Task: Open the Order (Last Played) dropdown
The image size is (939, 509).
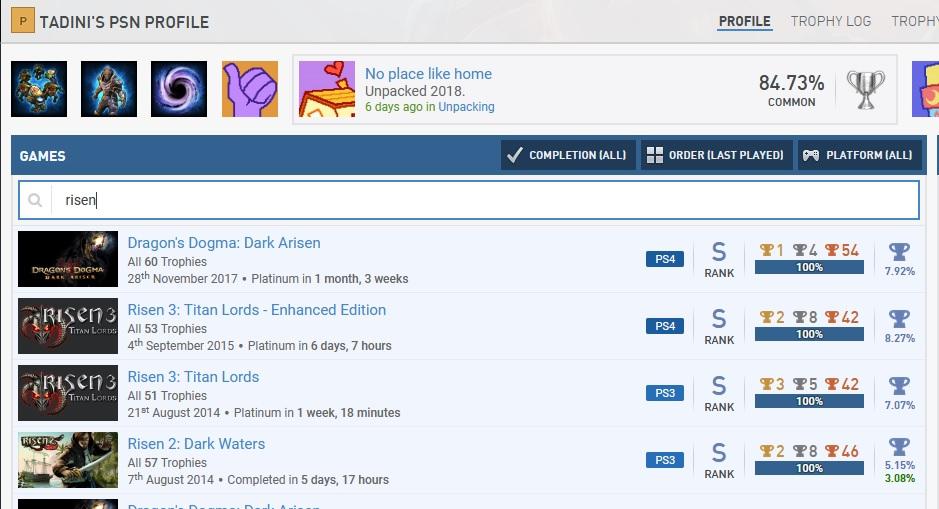Action: [716, 155]
